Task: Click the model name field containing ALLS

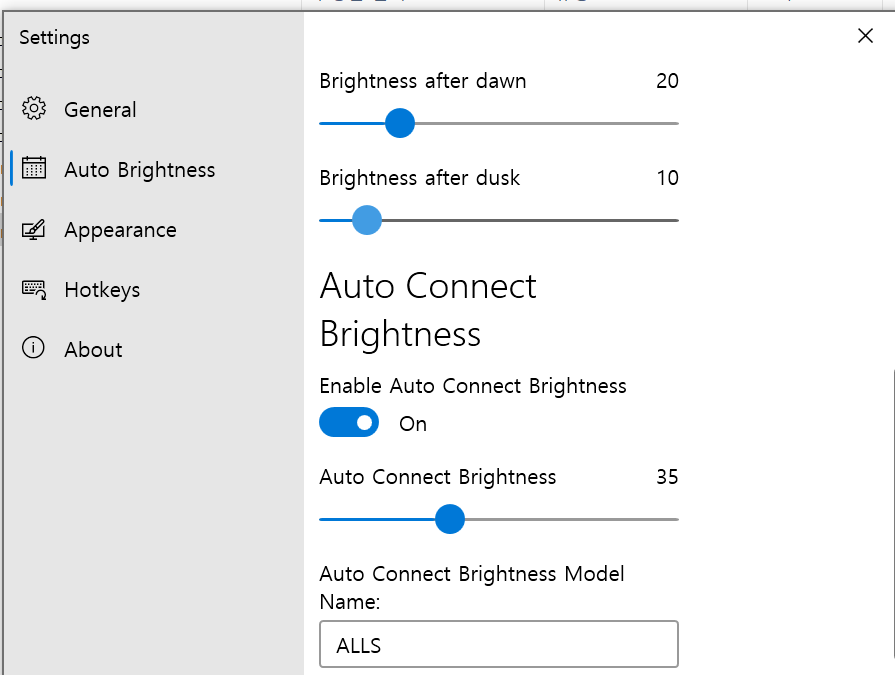Action: 499,644
